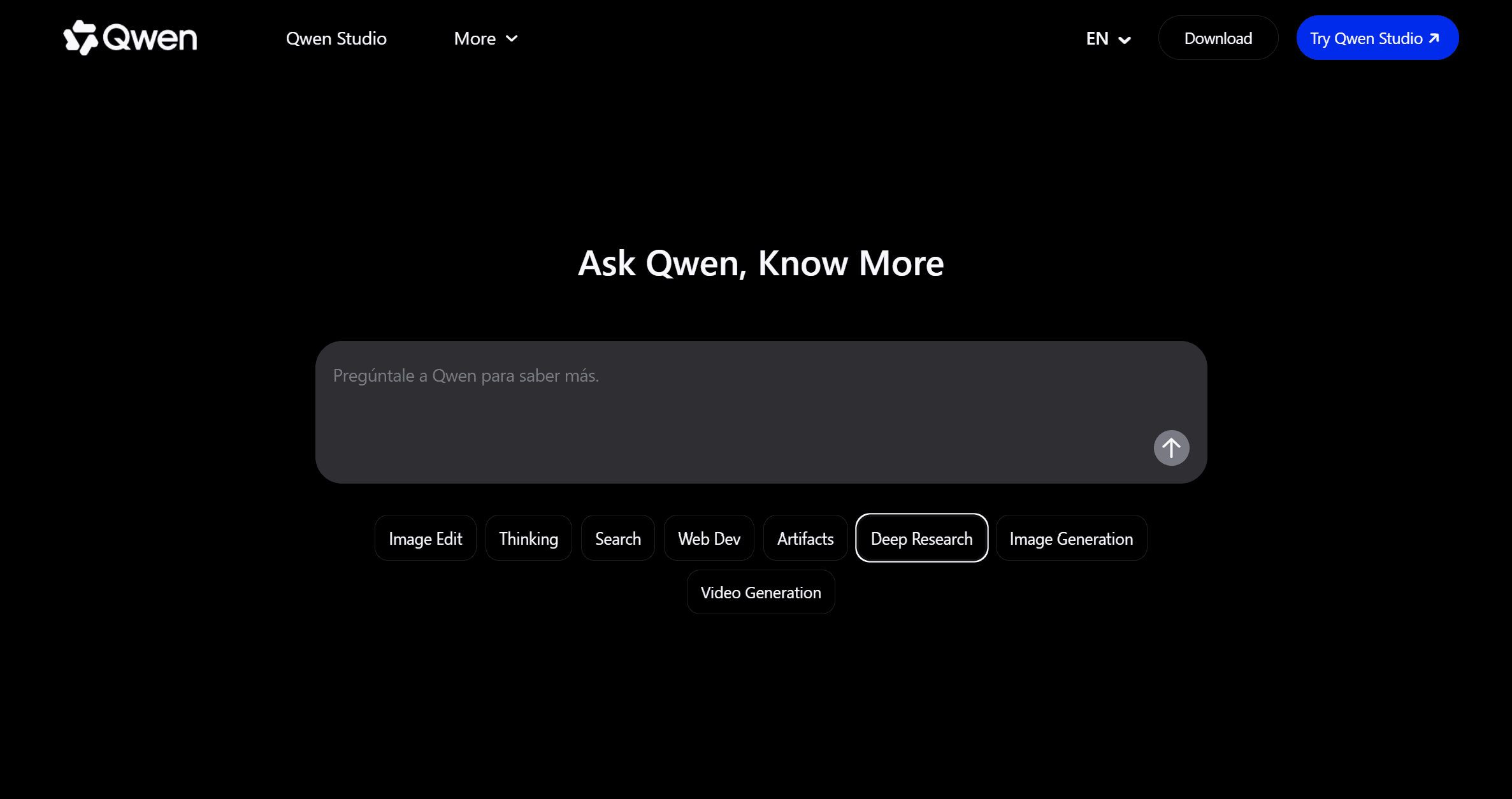Send the prompt with the up-arrow button
The image size is (1512, 799).
point(1171,448)
